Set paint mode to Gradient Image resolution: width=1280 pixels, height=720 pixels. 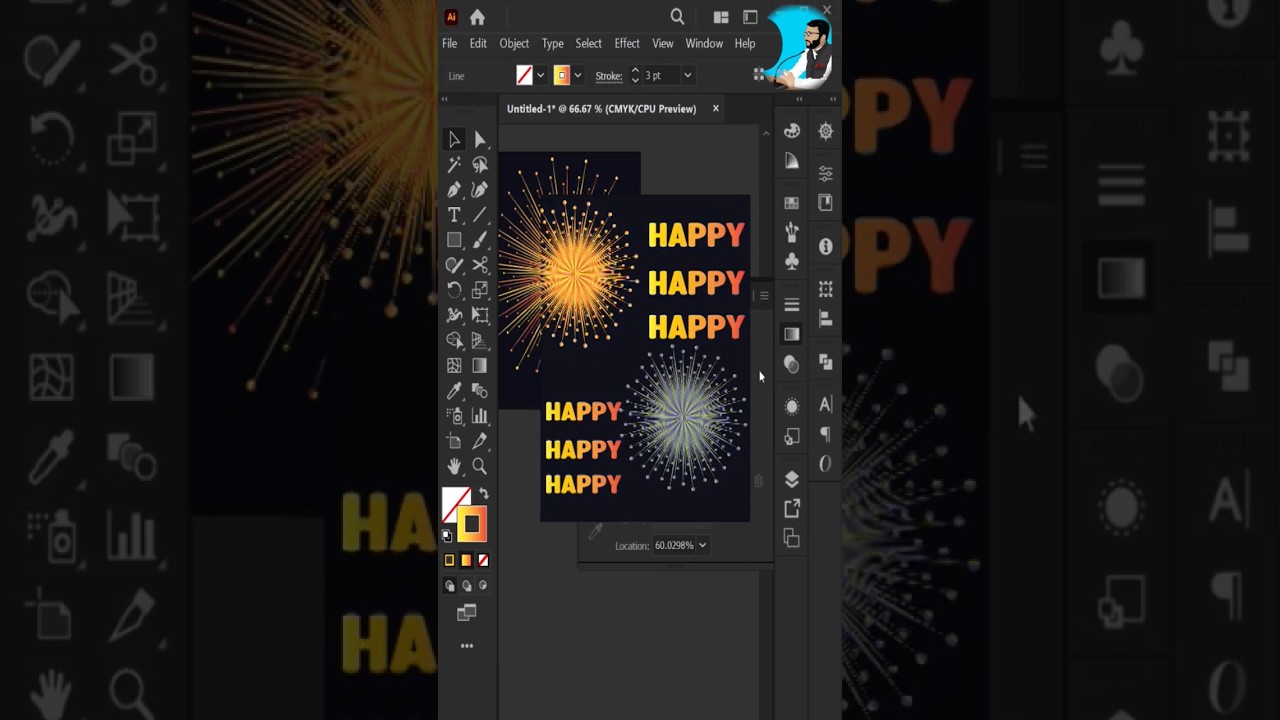(x=466, y=560)
